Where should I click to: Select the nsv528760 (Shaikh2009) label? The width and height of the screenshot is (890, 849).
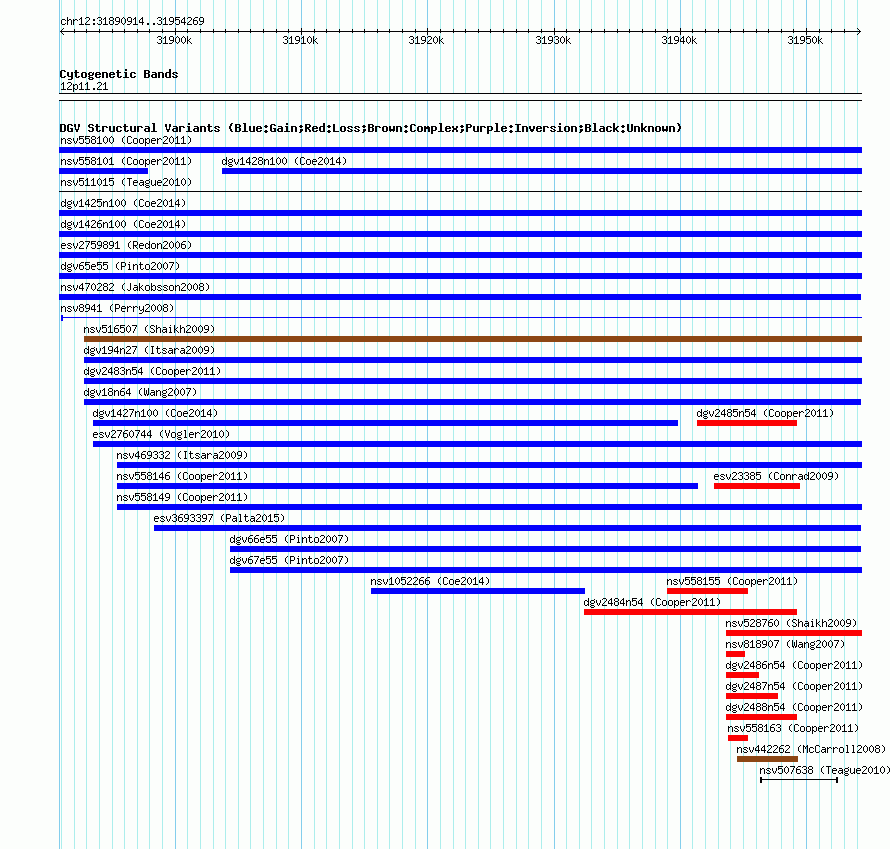tap(791, 623)
